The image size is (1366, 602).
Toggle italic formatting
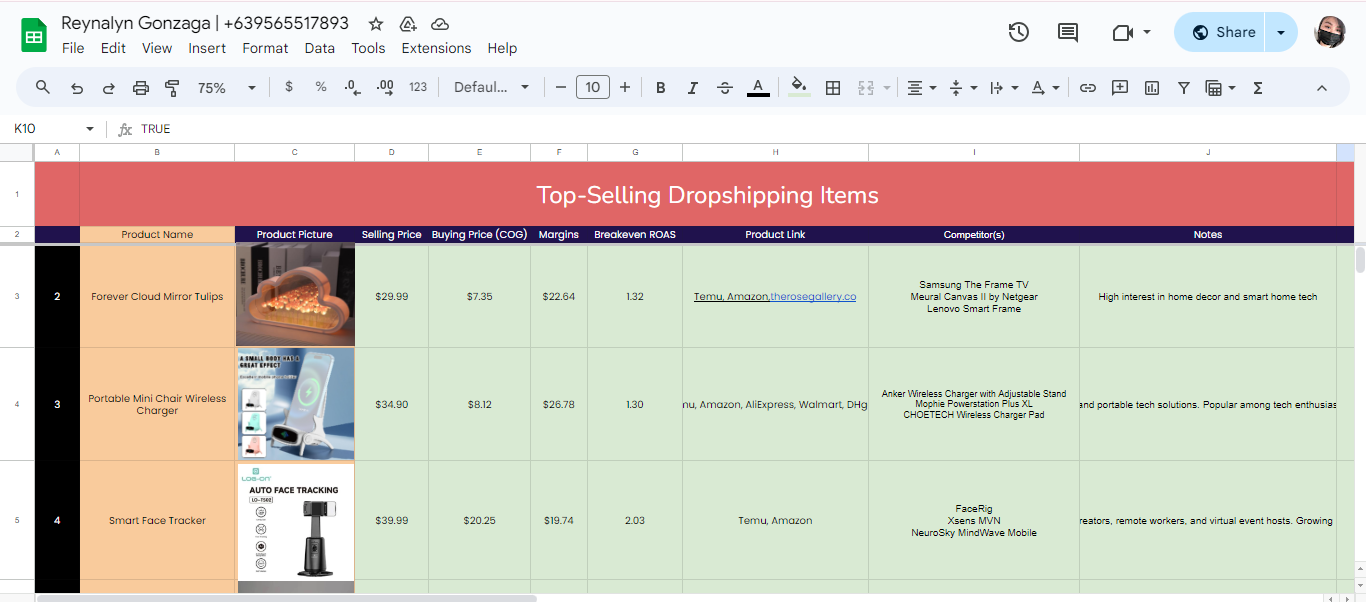pos(693,88)
